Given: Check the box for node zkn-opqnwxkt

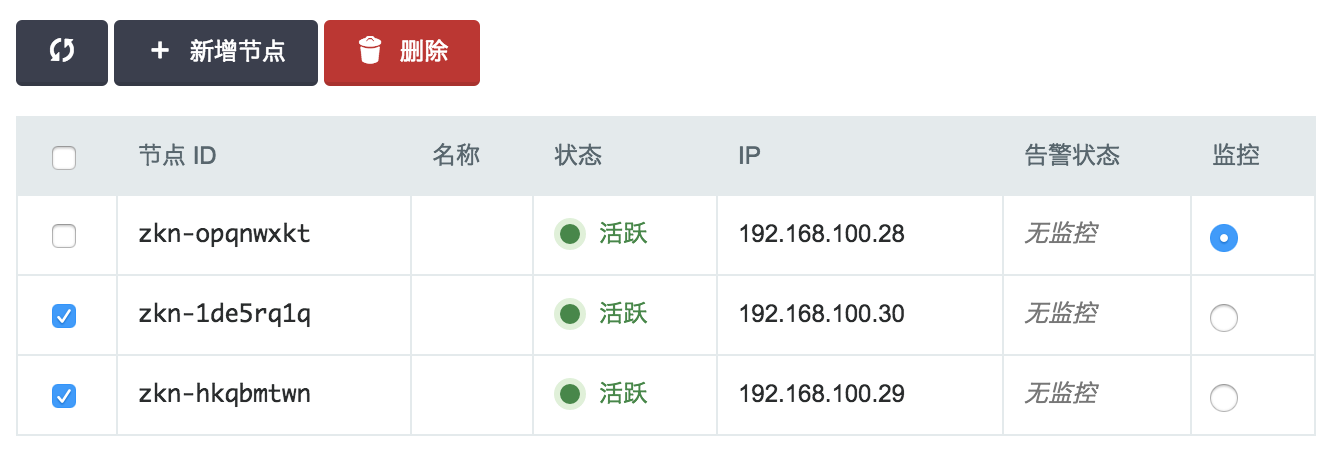Looking at the screenshot, I should pyautogui.click(x=64, y=236).
